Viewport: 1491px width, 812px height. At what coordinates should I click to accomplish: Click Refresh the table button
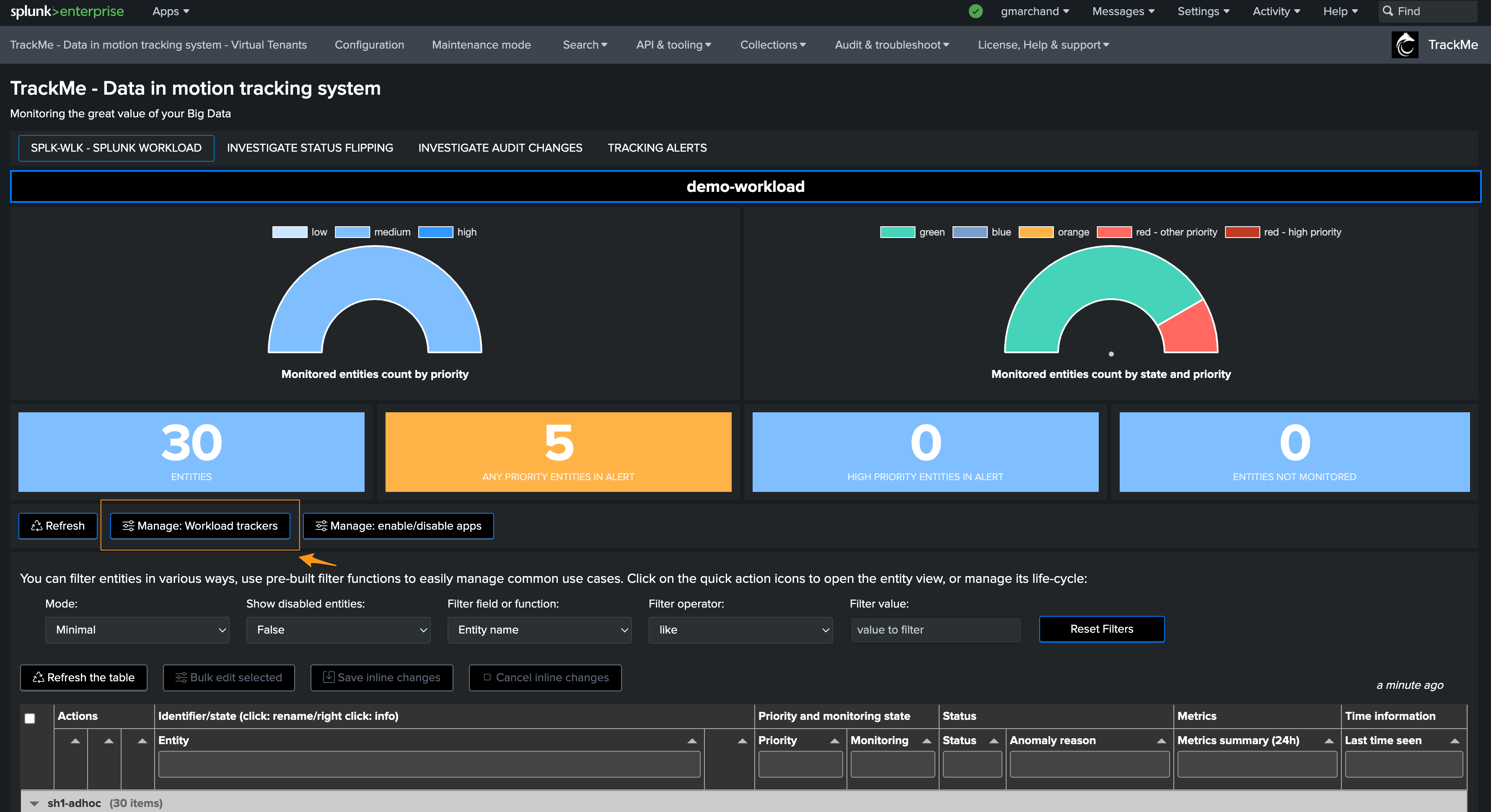(84, 677)
